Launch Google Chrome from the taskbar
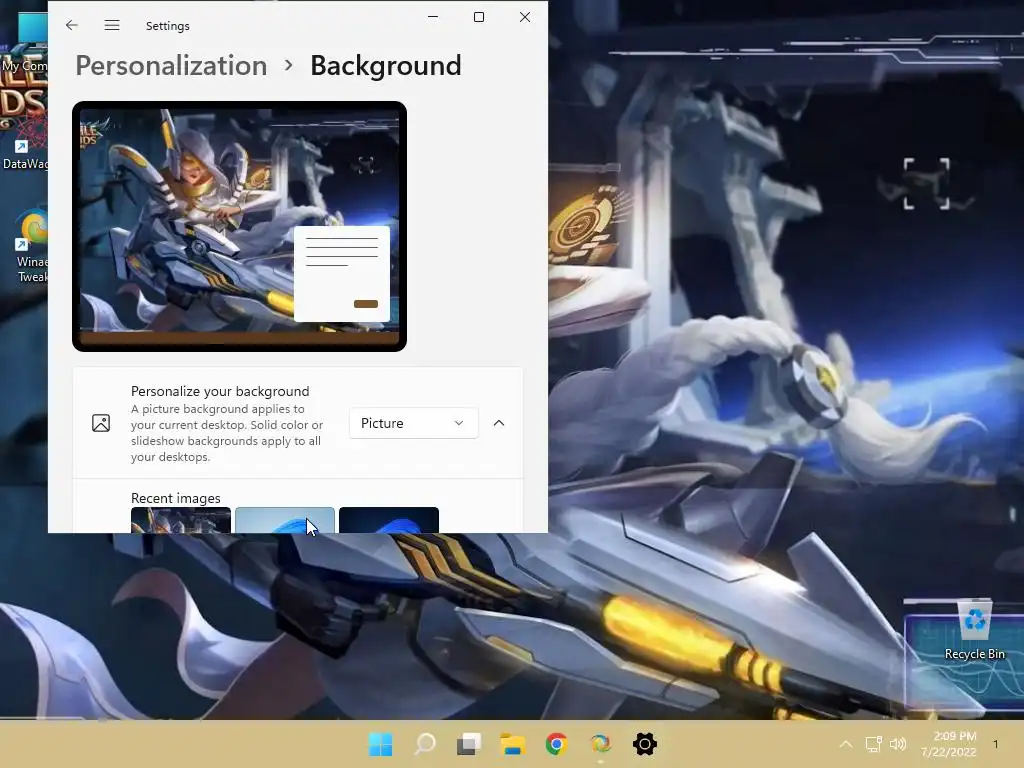The height and width of the screenshot is (768, 1024). pyautogui.click(x=556, y=744)
